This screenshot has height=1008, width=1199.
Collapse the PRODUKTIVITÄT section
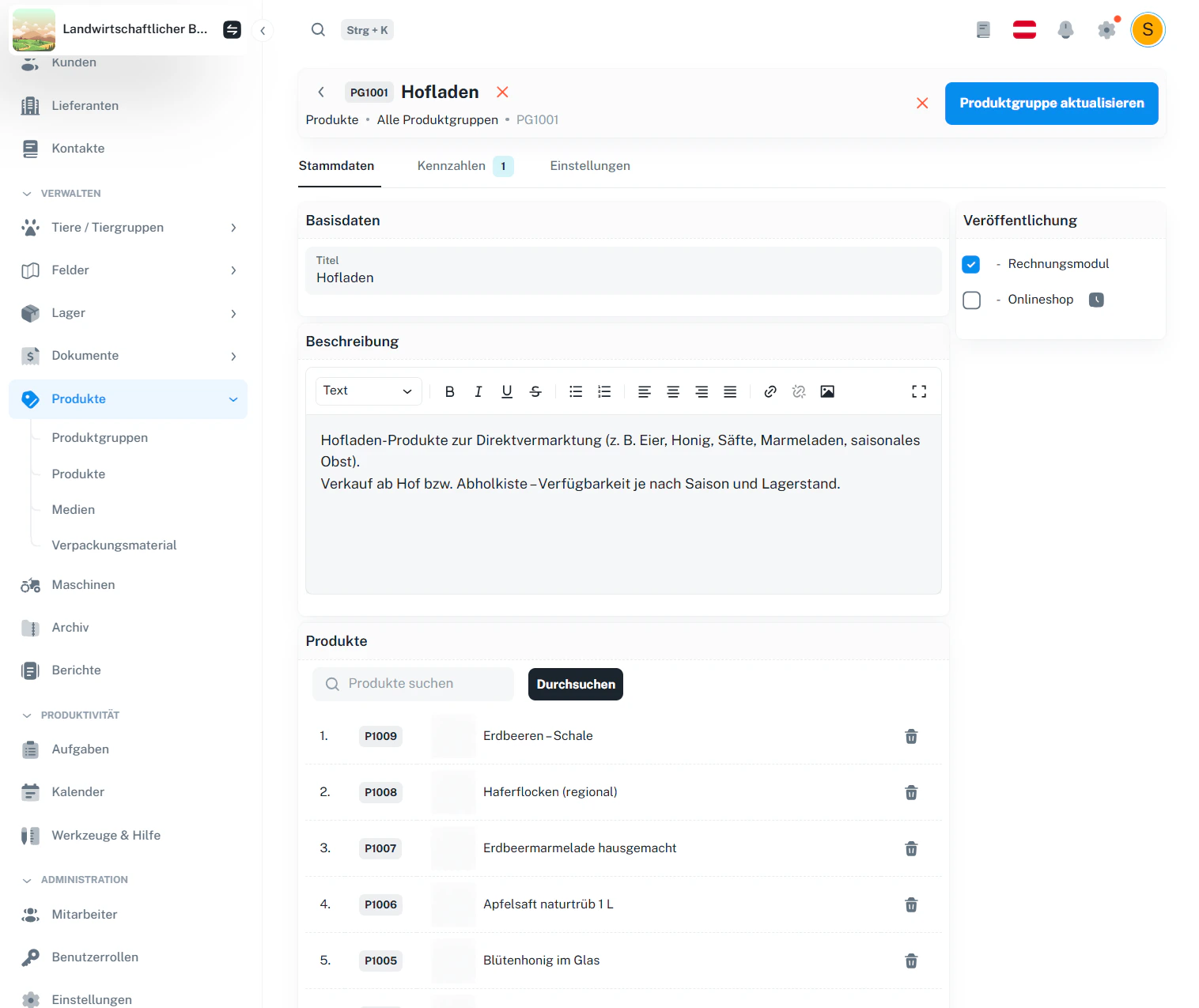pyautogui.click(x=71, y=715)
